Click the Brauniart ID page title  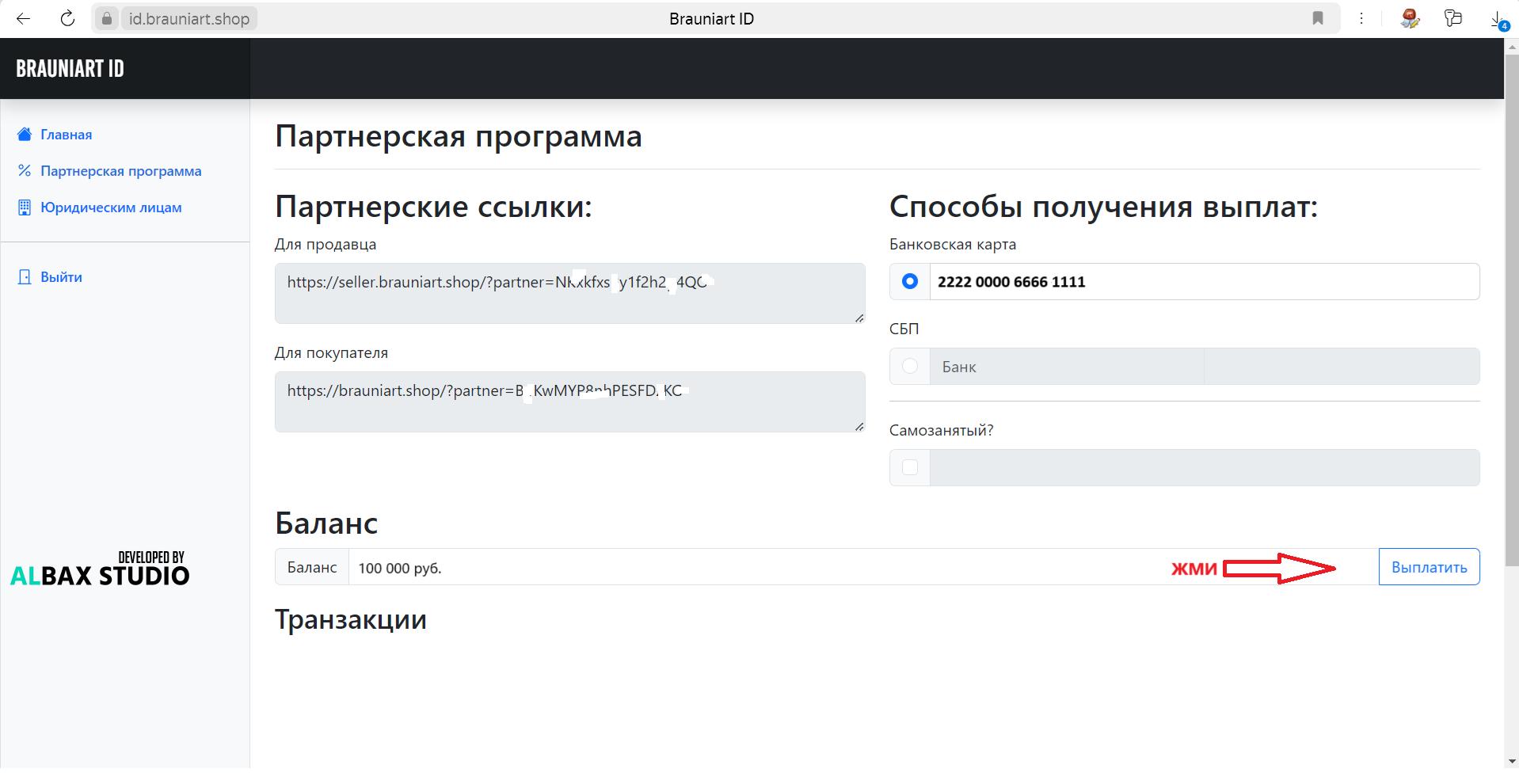click(x=711, y=18)
